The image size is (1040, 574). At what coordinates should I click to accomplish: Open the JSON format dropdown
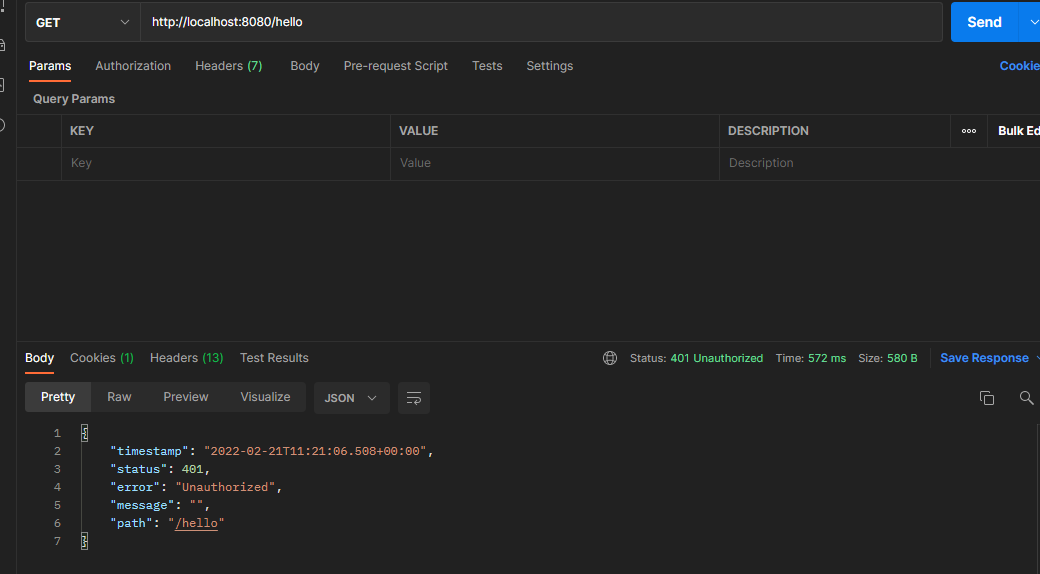[352, 398]
